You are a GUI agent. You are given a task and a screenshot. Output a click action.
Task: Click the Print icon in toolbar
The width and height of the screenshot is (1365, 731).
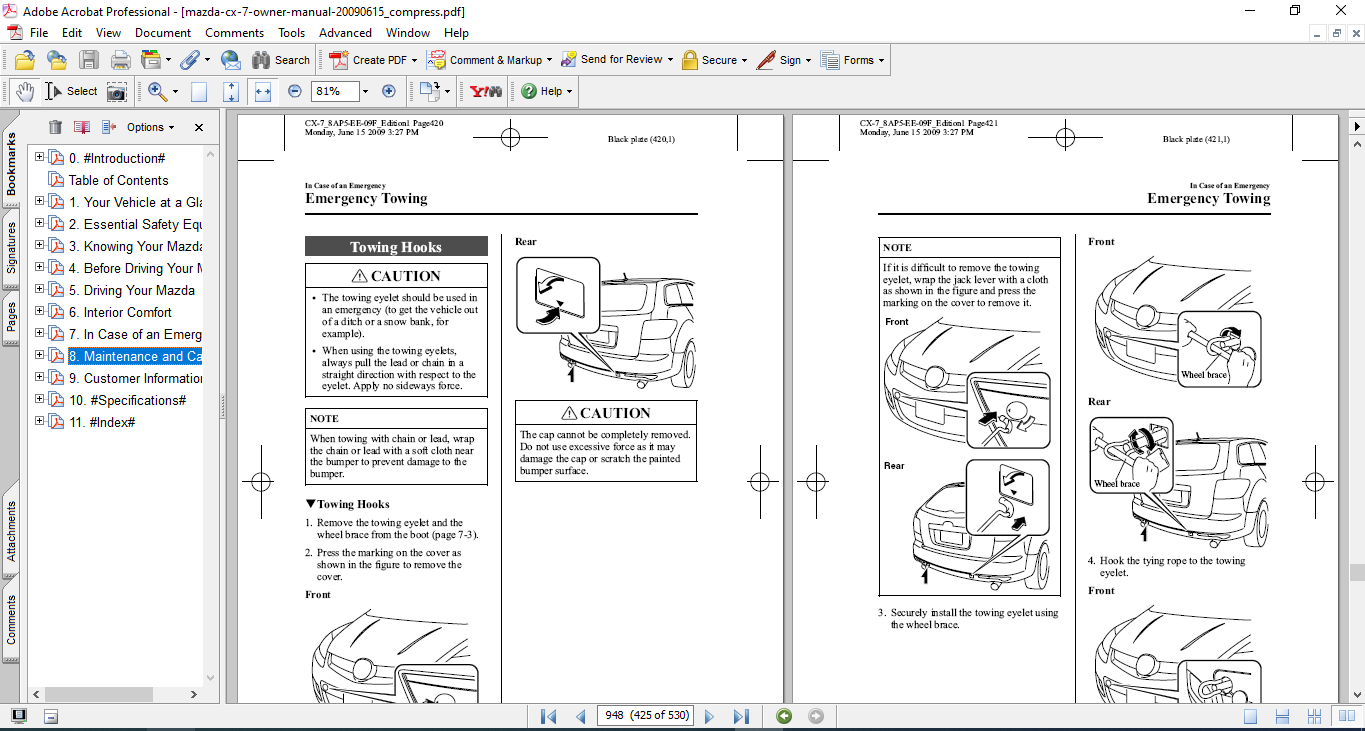[120, 60]
